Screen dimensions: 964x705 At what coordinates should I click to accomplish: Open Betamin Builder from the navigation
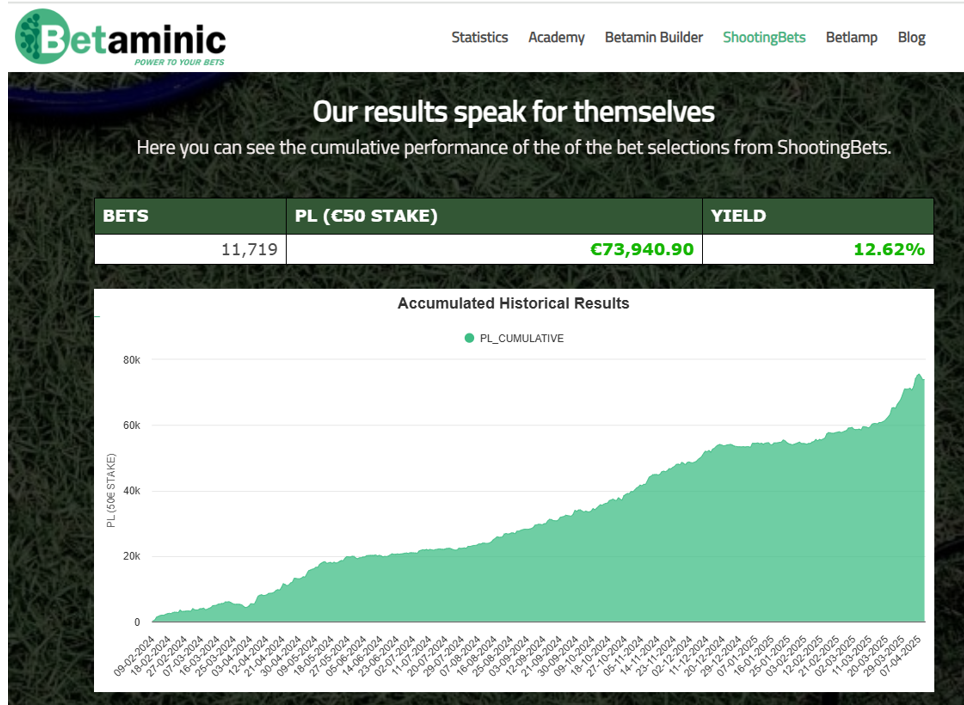tap(654, 37)
